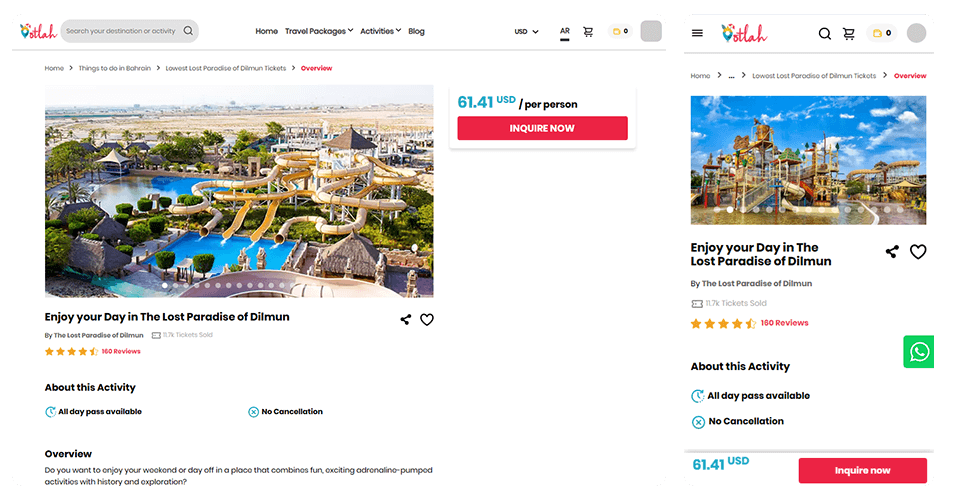Open Things to do in Bahrain breadcrumb
This screenshot has width=960, height=500.
[114, 68]
